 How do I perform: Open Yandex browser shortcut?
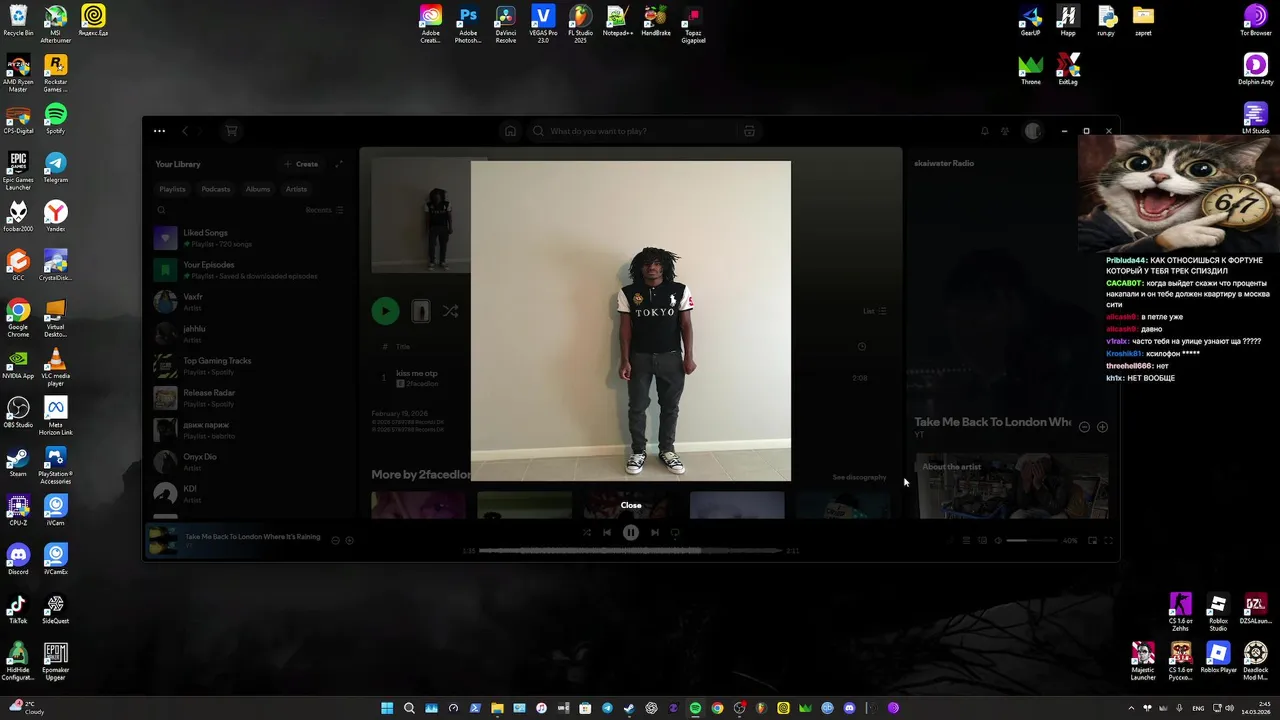pyautogui.click(x=55, y=216)
